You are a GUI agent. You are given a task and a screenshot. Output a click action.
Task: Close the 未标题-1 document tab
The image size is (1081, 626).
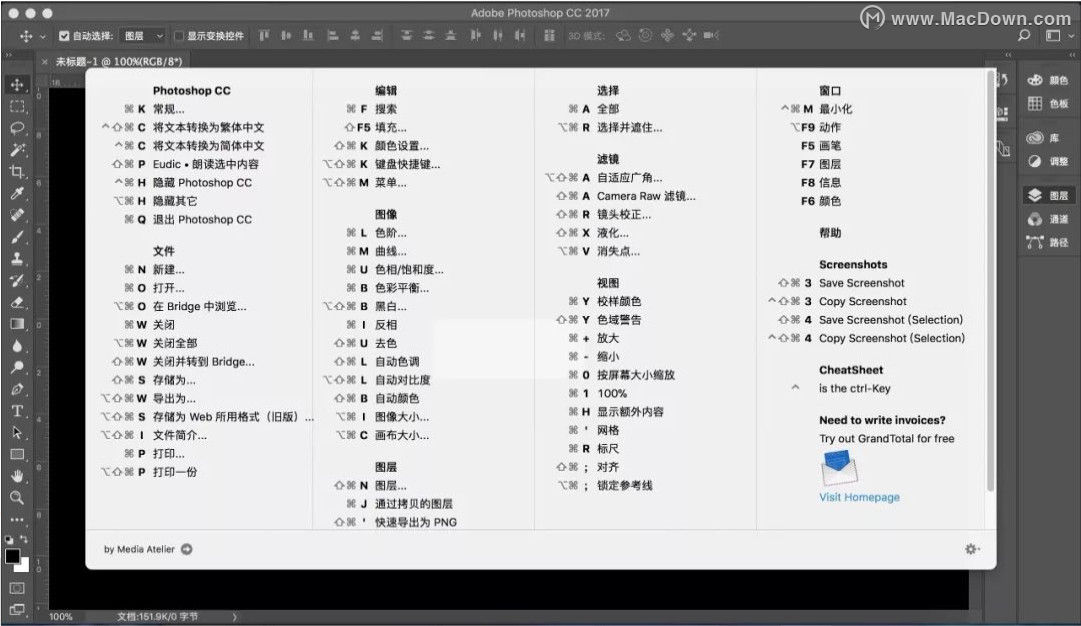click(45, 61)
